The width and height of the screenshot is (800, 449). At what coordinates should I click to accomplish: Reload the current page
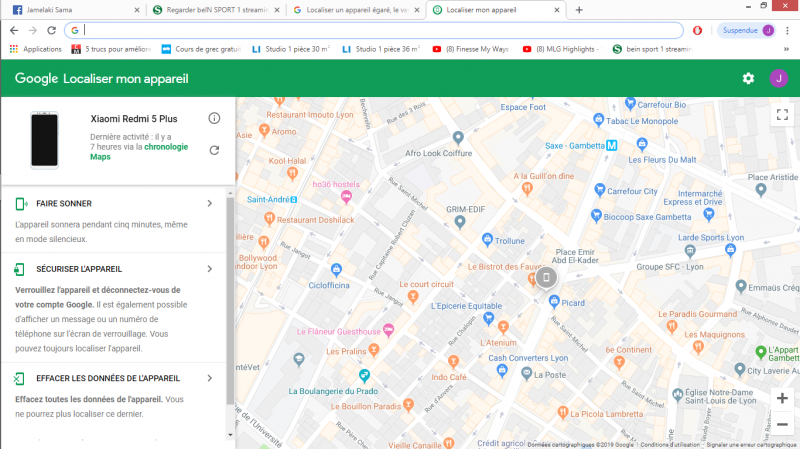pos(51,31)
